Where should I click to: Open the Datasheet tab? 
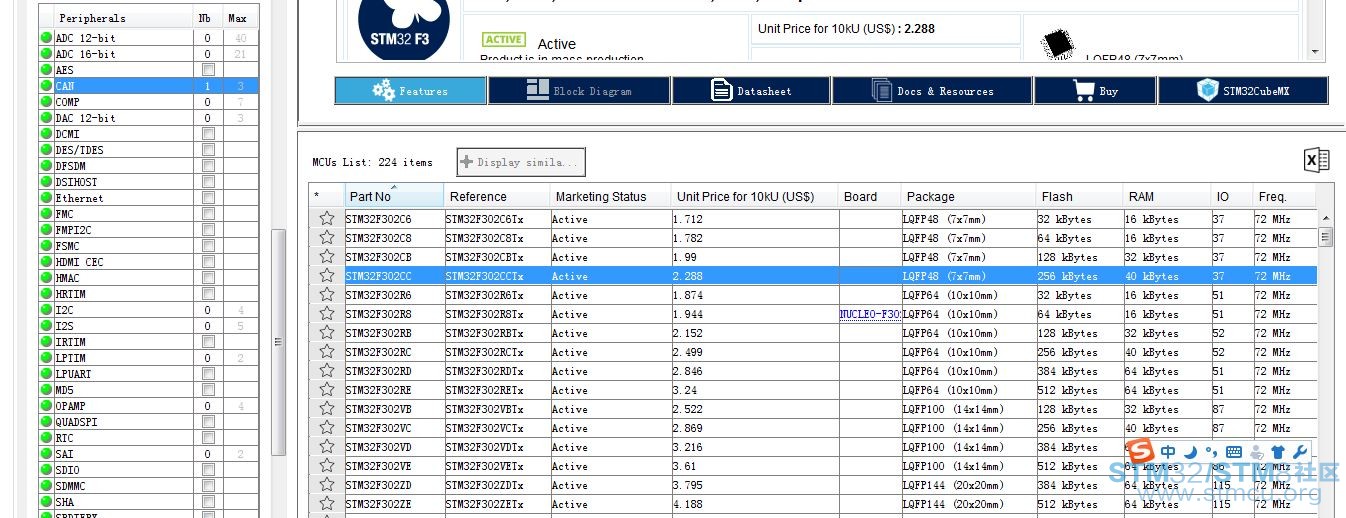751,91
